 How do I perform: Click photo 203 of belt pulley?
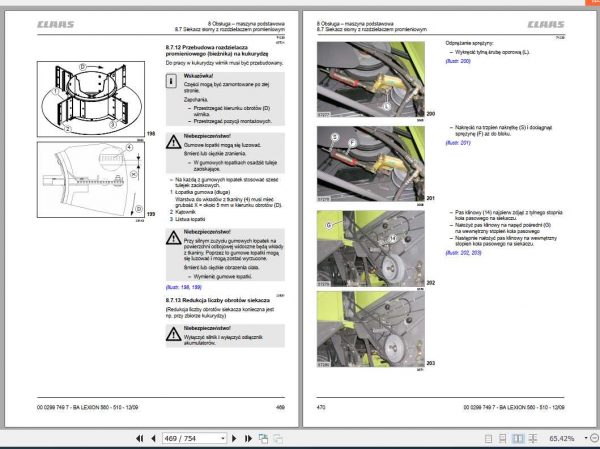tap(371, 329)
